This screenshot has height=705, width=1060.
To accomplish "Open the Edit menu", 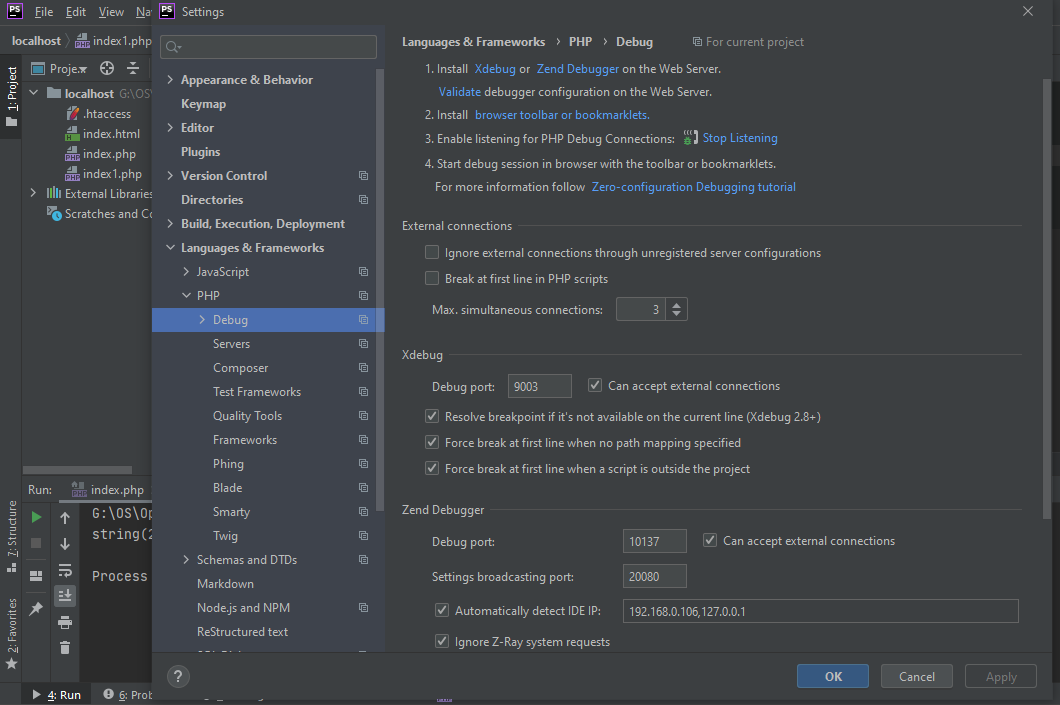I will coord(76,11).
